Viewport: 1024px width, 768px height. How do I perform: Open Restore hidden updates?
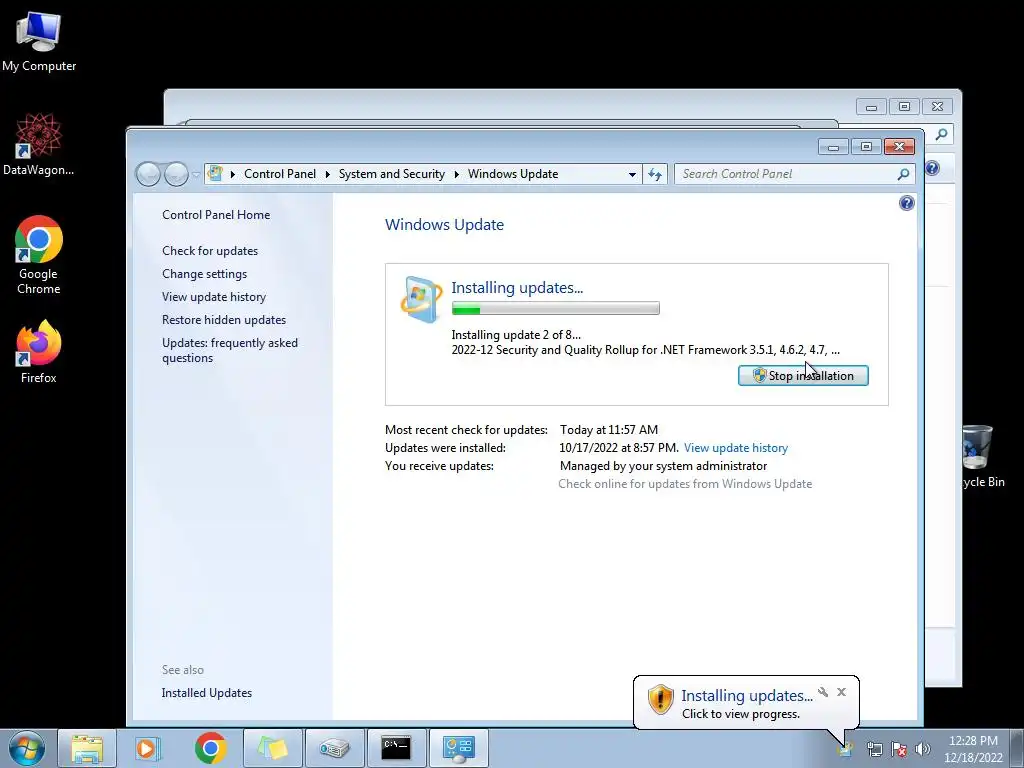223,320
